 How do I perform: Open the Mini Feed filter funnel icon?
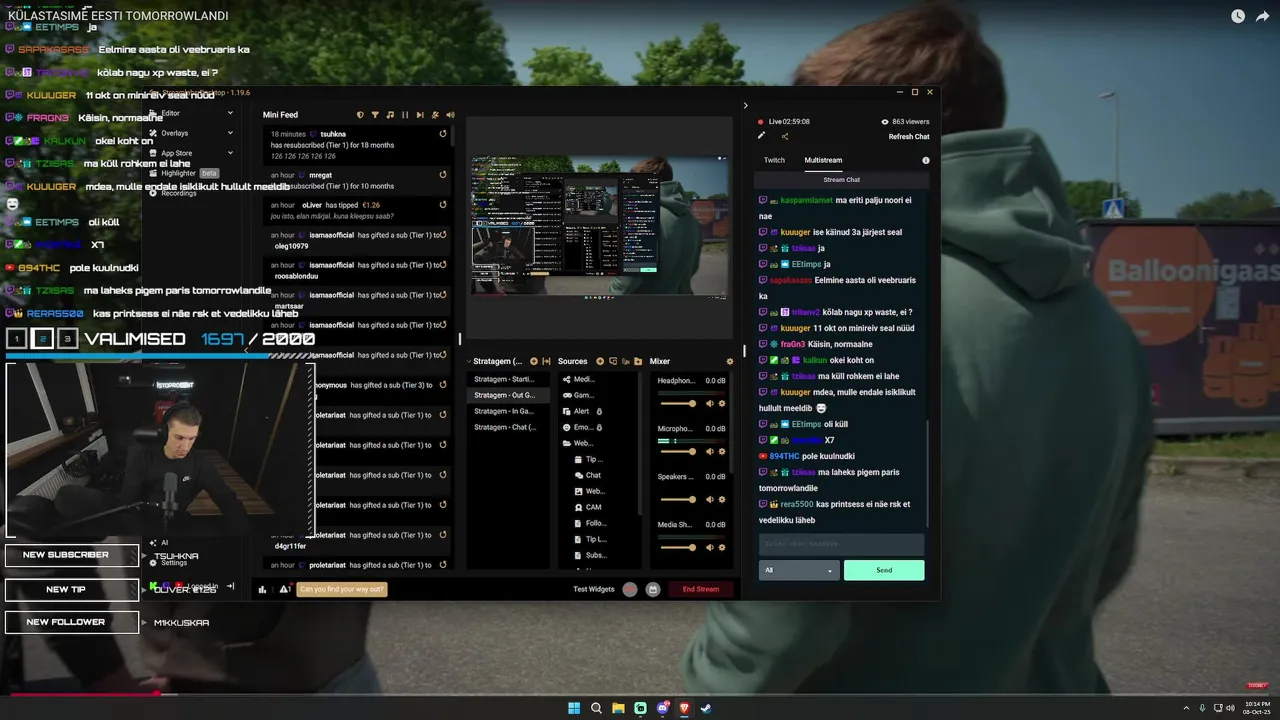coord(375,115)
